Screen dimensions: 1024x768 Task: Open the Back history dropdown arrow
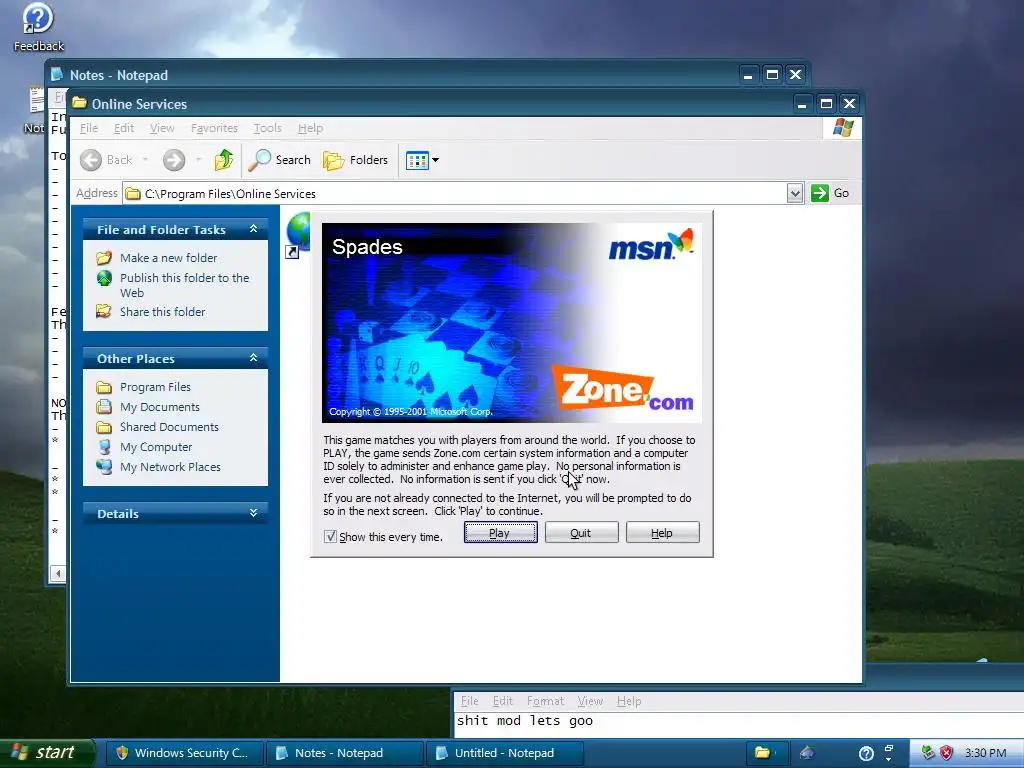coord(145,160)
